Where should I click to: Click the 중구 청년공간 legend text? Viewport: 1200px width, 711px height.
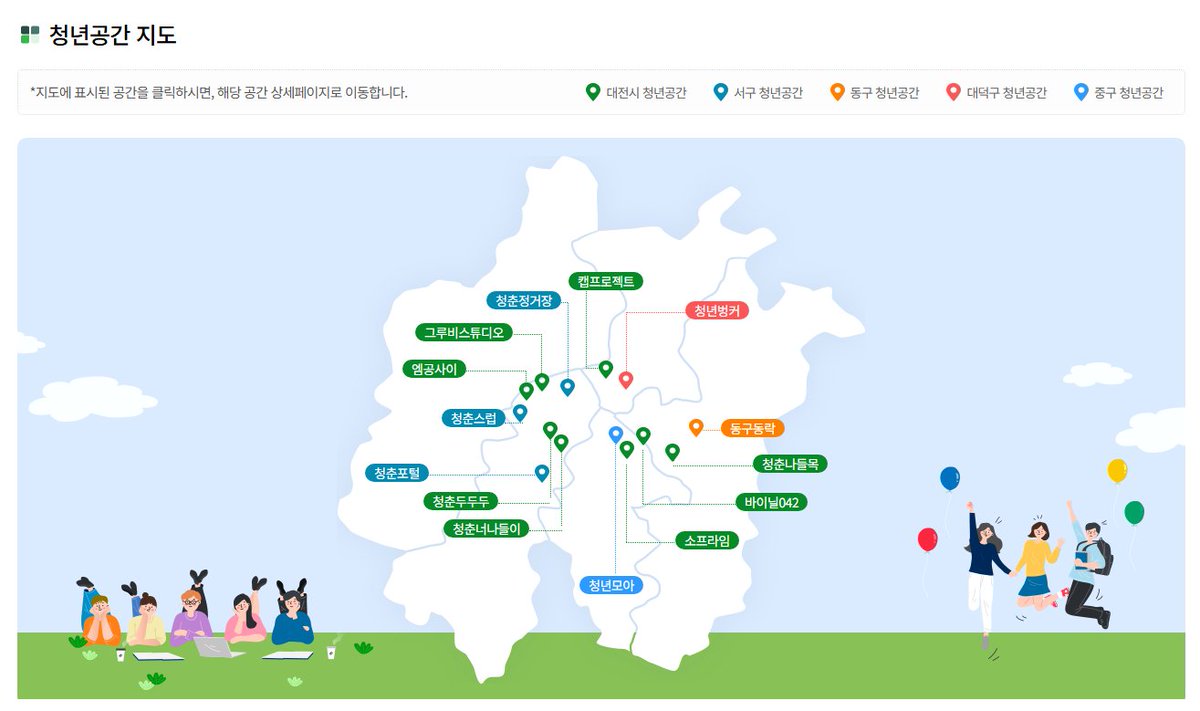click(1129, 93)
